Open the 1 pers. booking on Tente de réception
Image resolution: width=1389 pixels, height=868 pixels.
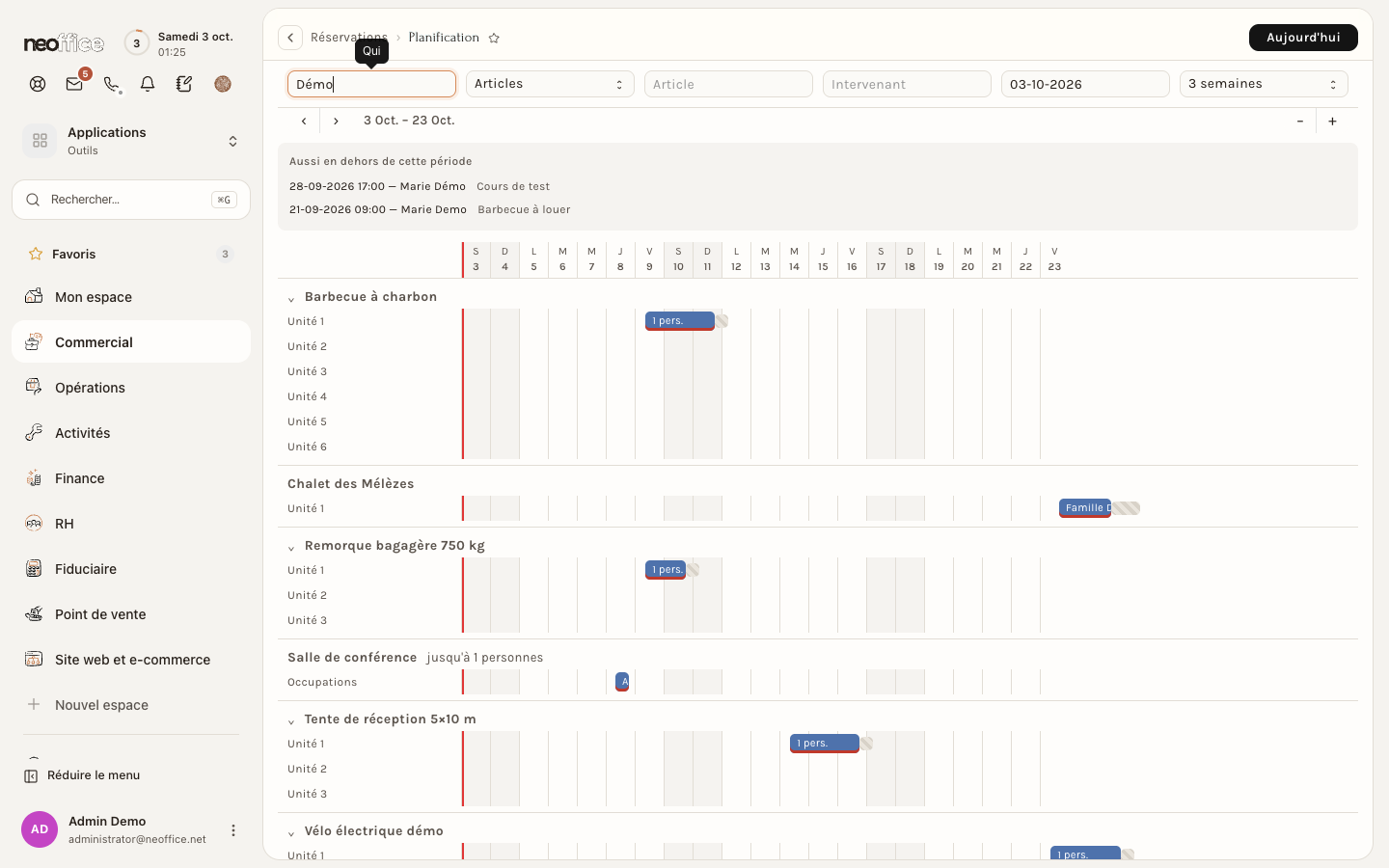tap(825, 744)
